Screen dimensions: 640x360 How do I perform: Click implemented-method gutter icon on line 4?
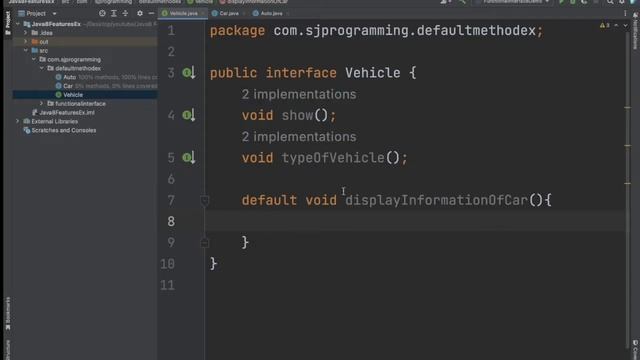[189, 116]
